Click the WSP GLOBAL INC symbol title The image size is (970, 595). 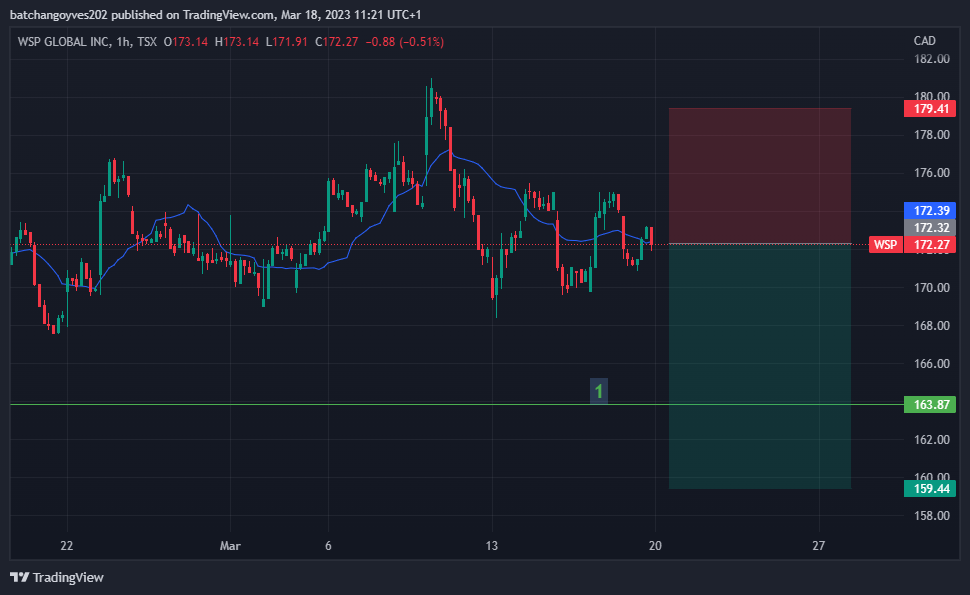point(64,42)
